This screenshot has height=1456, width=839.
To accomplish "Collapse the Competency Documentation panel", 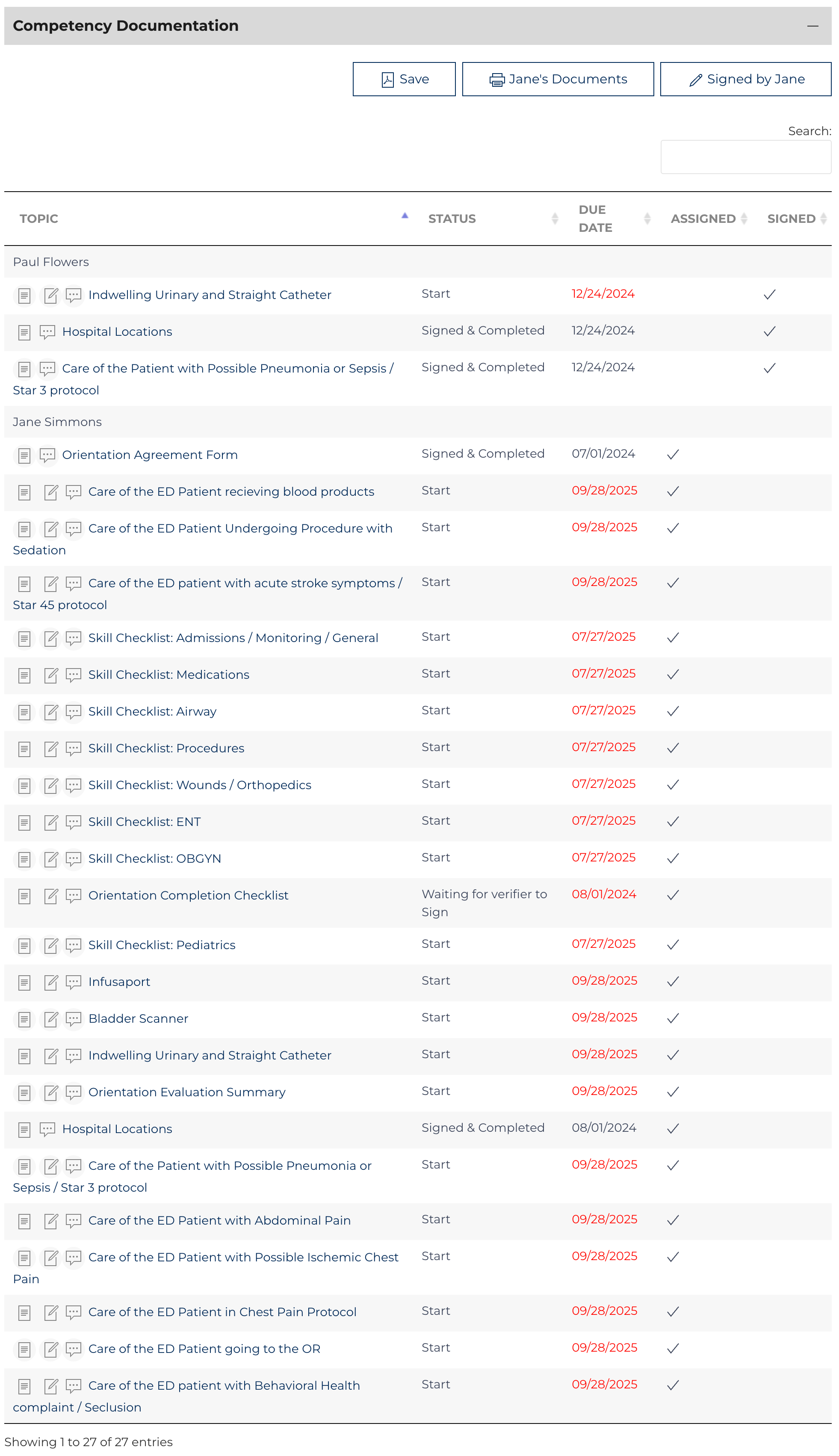I will point(812,26).
